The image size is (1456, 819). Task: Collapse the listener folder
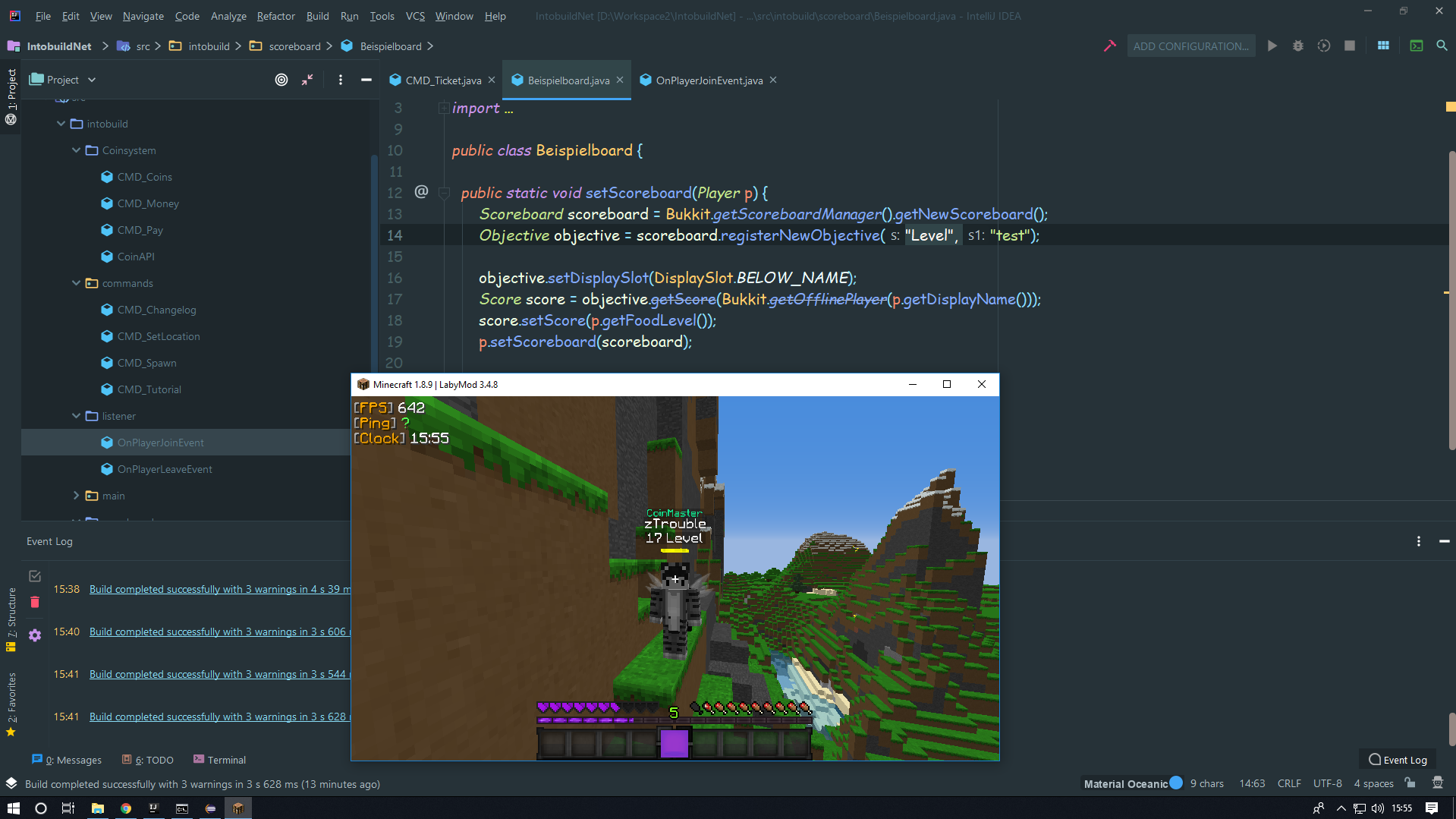coord(77,416)
